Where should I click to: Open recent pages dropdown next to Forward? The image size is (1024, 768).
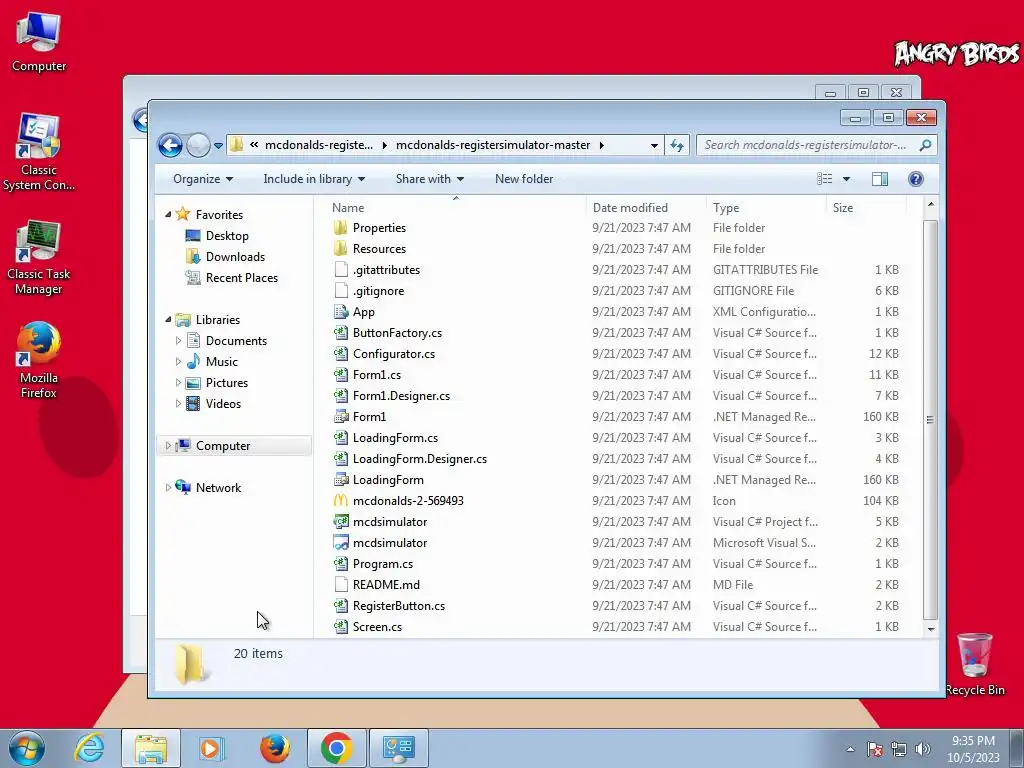point(218,146)
